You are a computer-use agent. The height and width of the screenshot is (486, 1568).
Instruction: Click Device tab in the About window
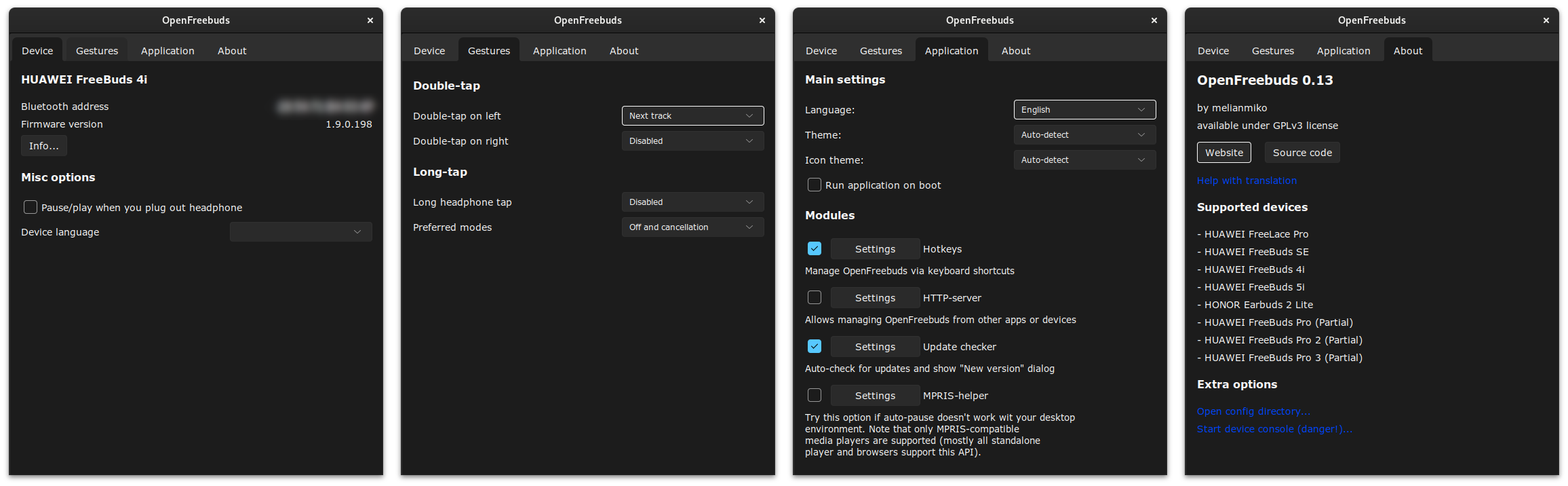pyautogui.click(x=1213, y=50)
